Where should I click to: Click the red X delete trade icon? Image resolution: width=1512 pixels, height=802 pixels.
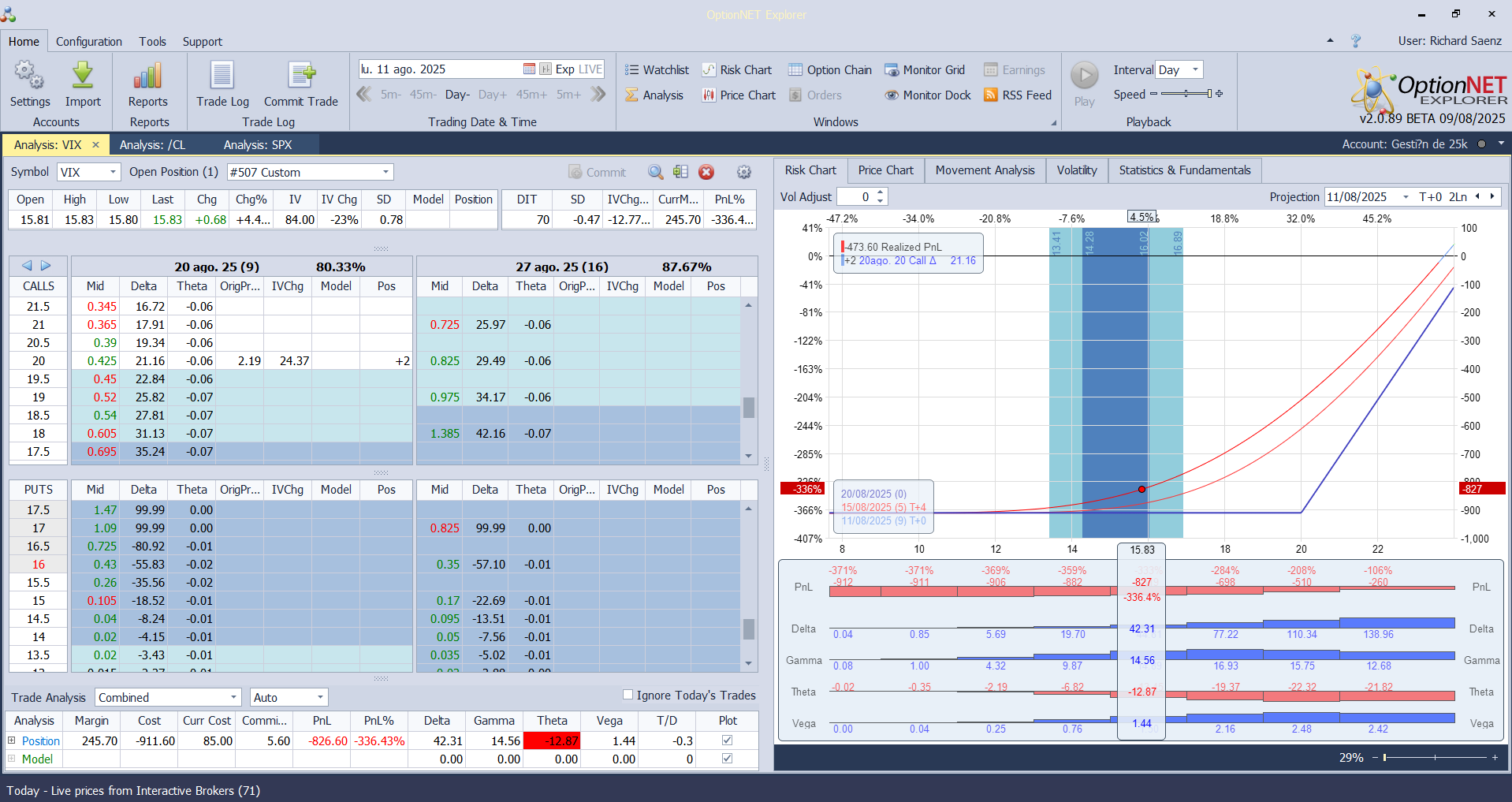[706, 172]
